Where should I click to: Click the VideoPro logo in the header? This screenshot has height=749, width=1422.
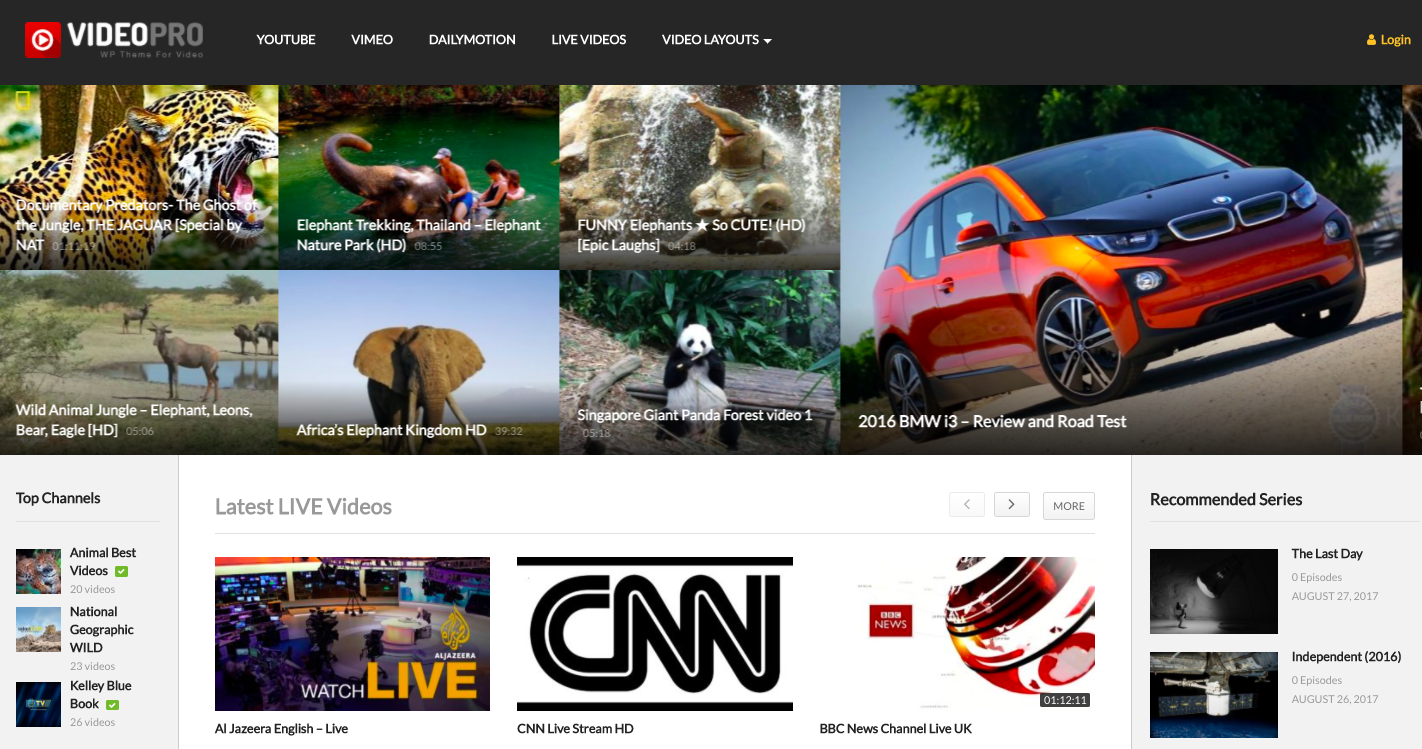115,40
